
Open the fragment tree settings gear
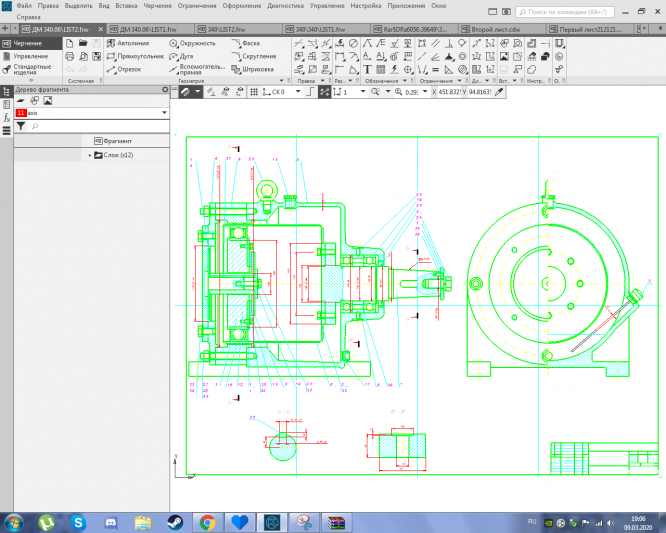click(x=166, y=91)
